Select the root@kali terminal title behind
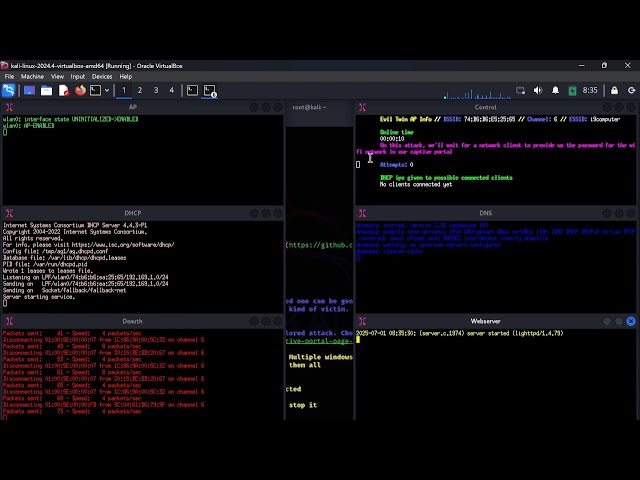This screenshot has height=480, width=640. click(309, 107)
